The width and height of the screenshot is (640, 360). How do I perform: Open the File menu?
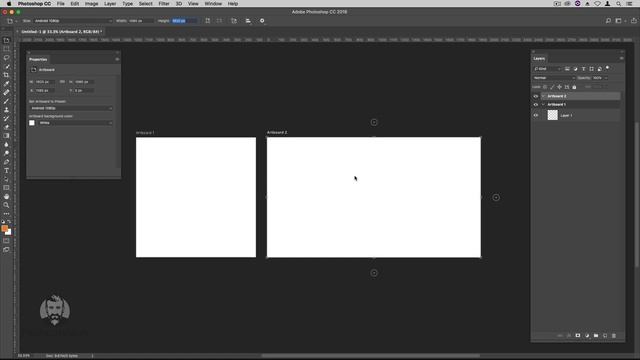(60, 4)
